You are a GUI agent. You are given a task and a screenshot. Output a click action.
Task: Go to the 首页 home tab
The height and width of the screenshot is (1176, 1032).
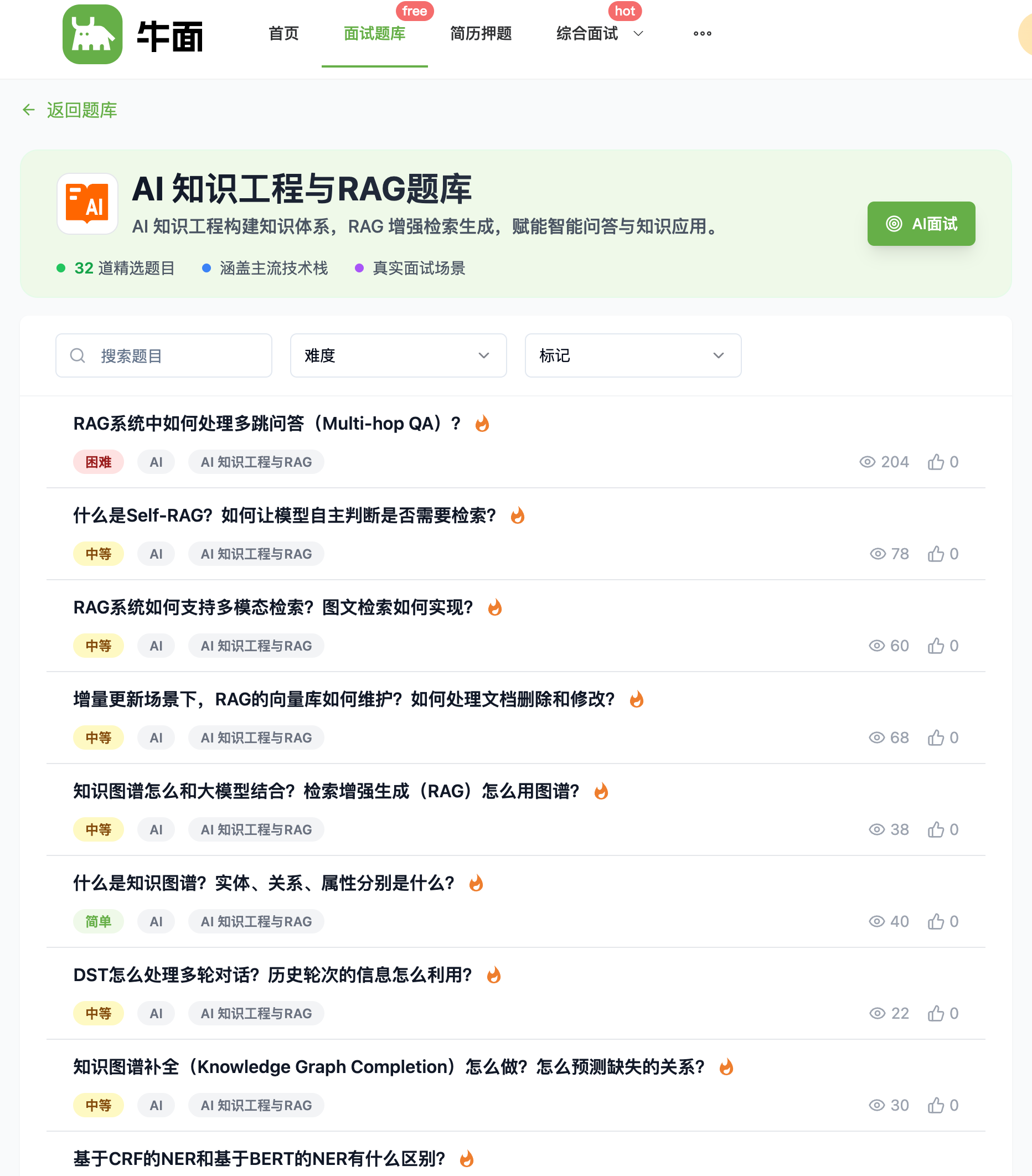pos(283,33)
